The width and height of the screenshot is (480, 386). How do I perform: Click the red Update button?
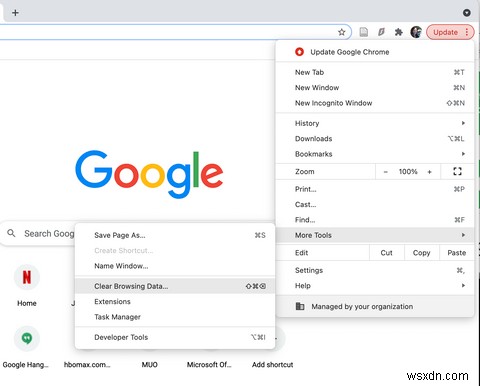pyautogui.click(x=450, y=32)
